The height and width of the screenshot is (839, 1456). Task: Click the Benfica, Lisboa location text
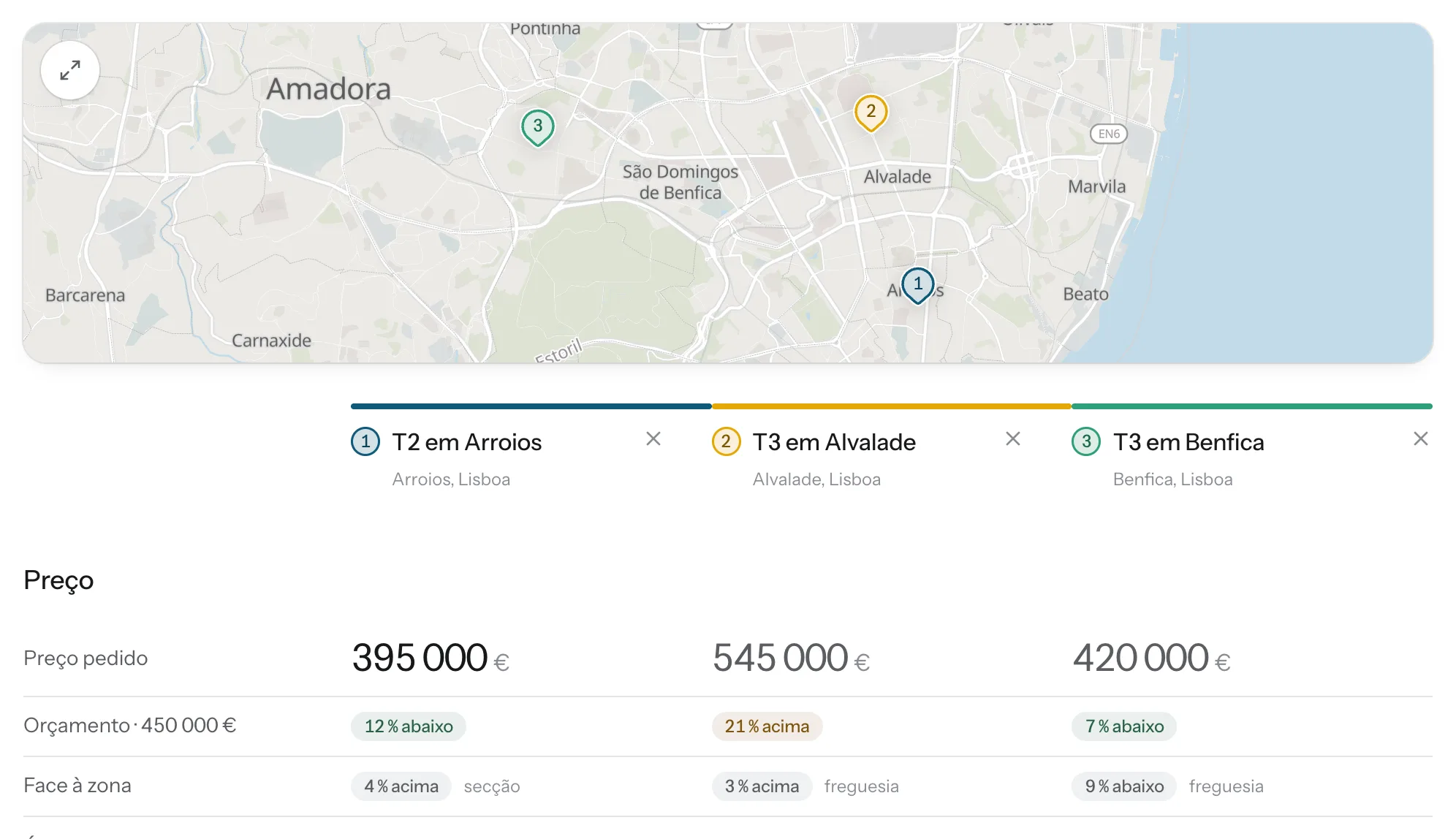click(x=1172, y=479)
